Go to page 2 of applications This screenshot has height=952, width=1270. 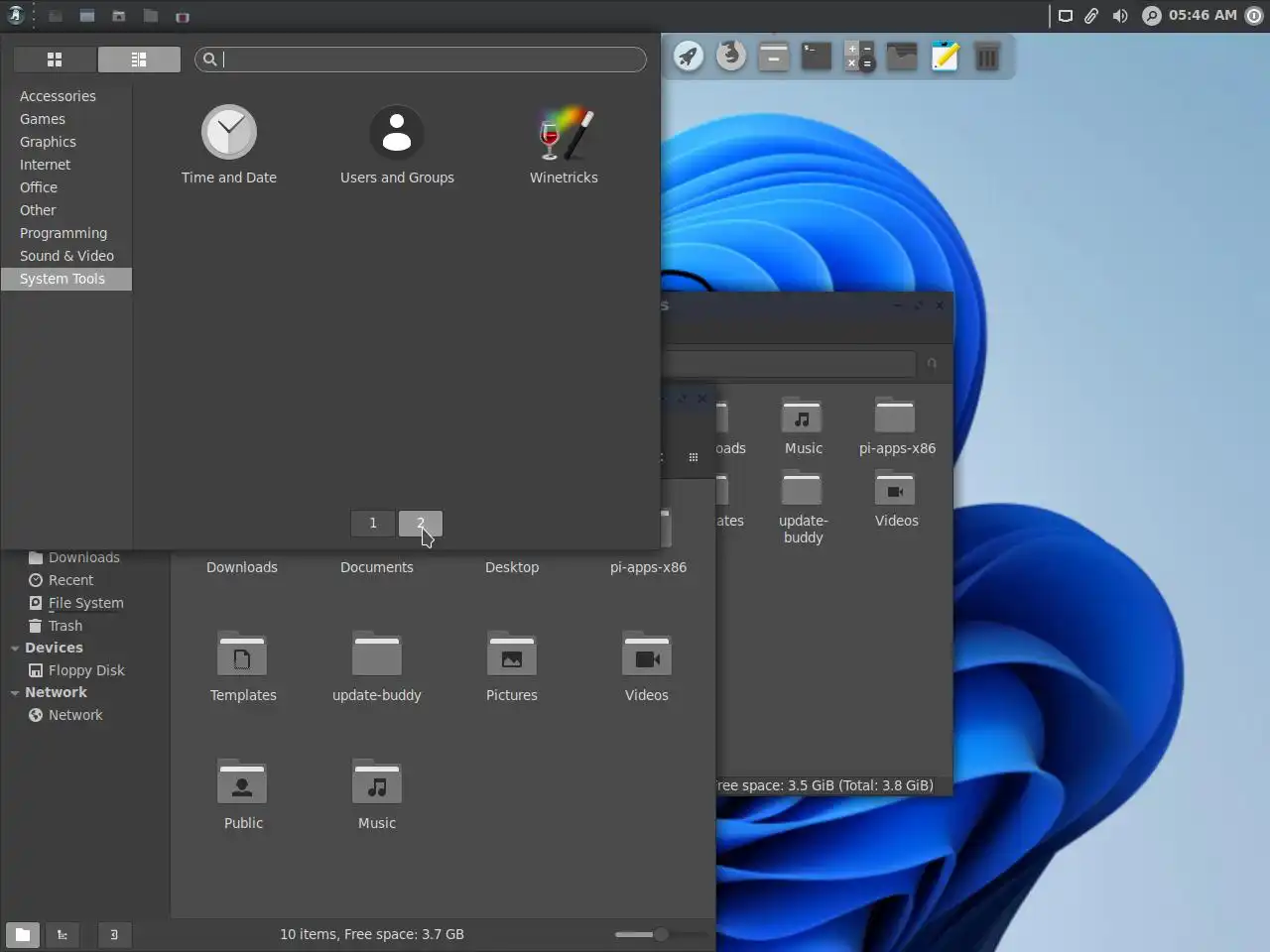(x=421, y=523)
